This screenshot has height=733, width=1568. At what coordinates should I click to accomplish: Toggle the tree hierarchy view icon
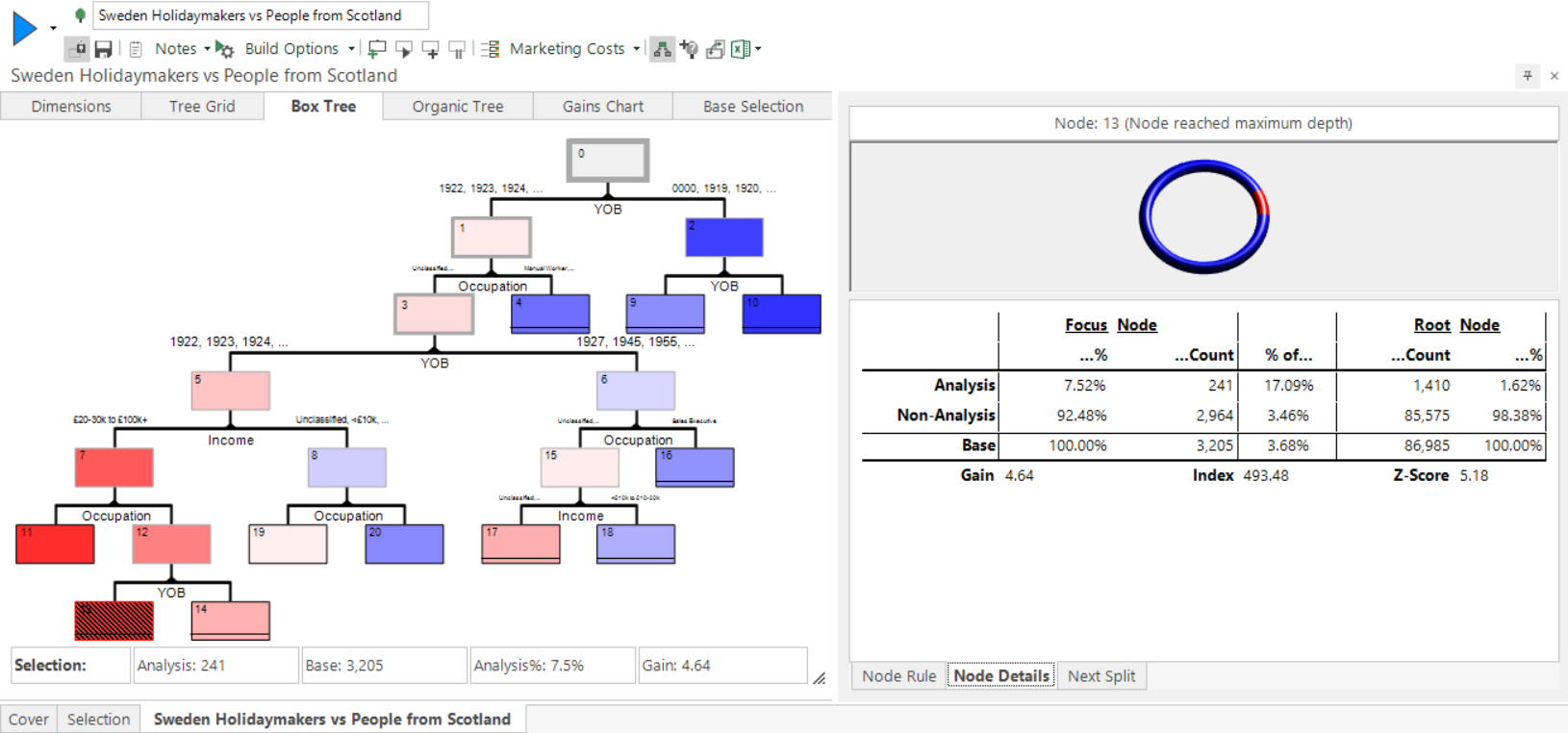click(662, 49)
